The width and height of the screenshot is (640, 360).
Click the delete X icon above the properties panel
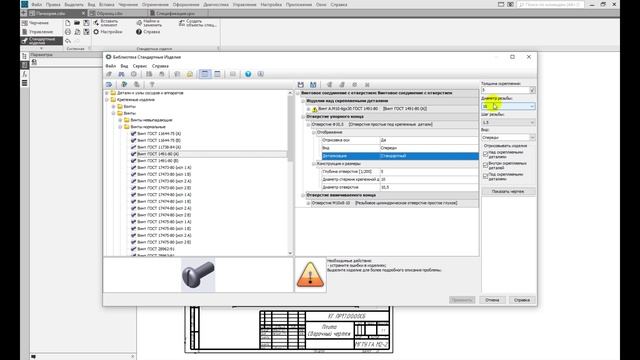367,84
